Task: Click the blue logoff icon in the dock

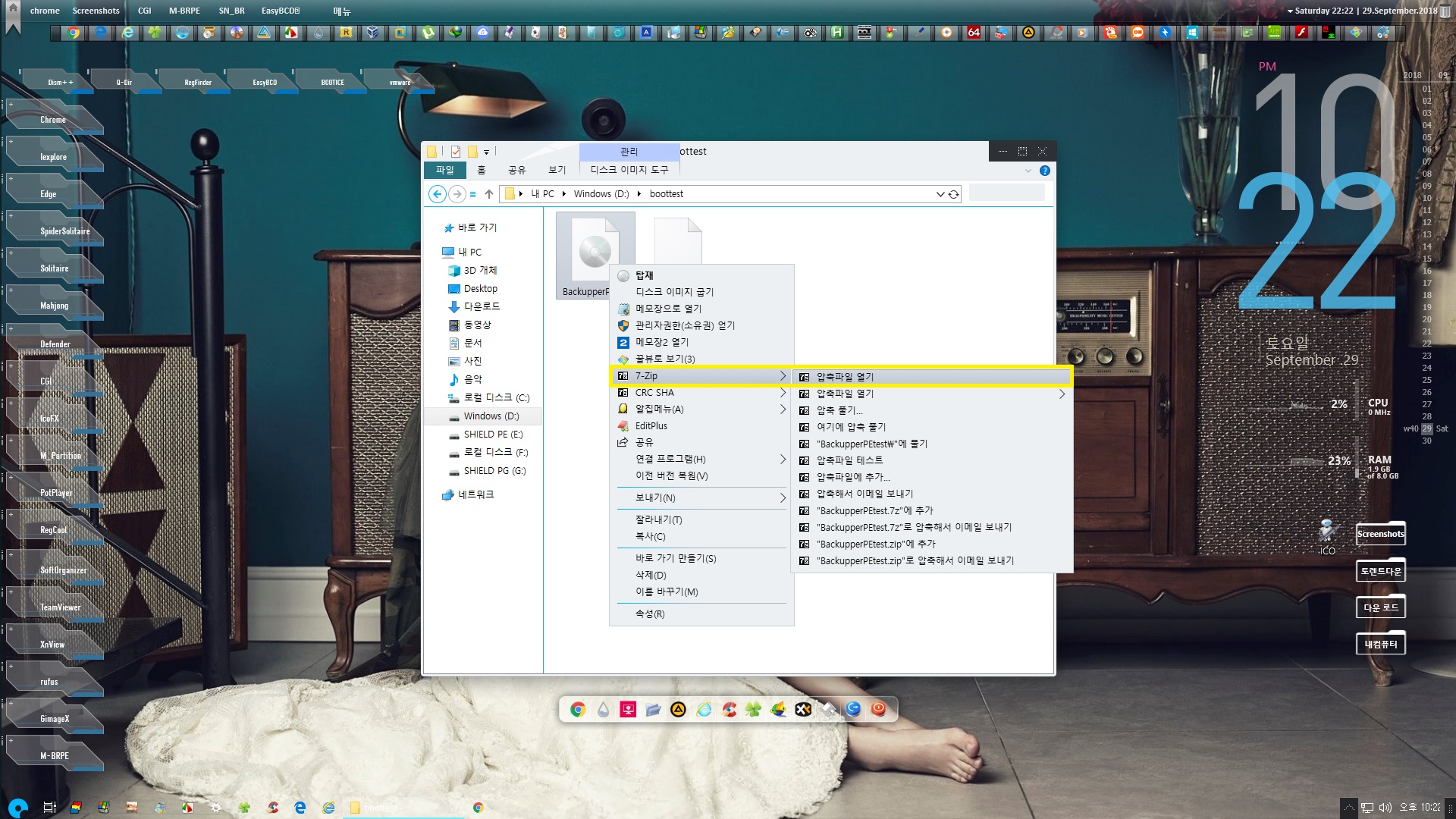Action: tap(853, 709)
